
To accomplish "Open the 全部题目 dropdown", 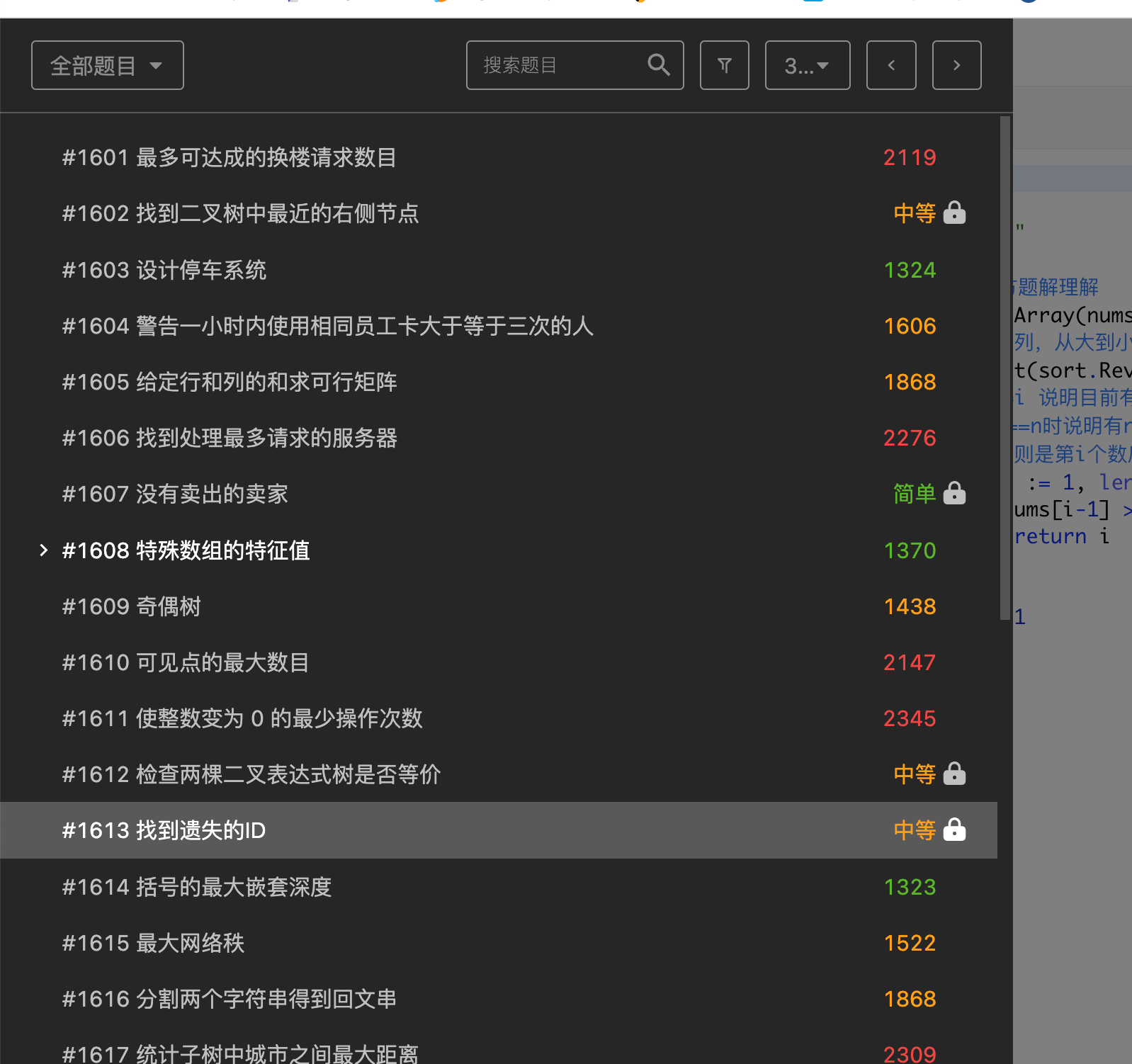I will 107,65.
